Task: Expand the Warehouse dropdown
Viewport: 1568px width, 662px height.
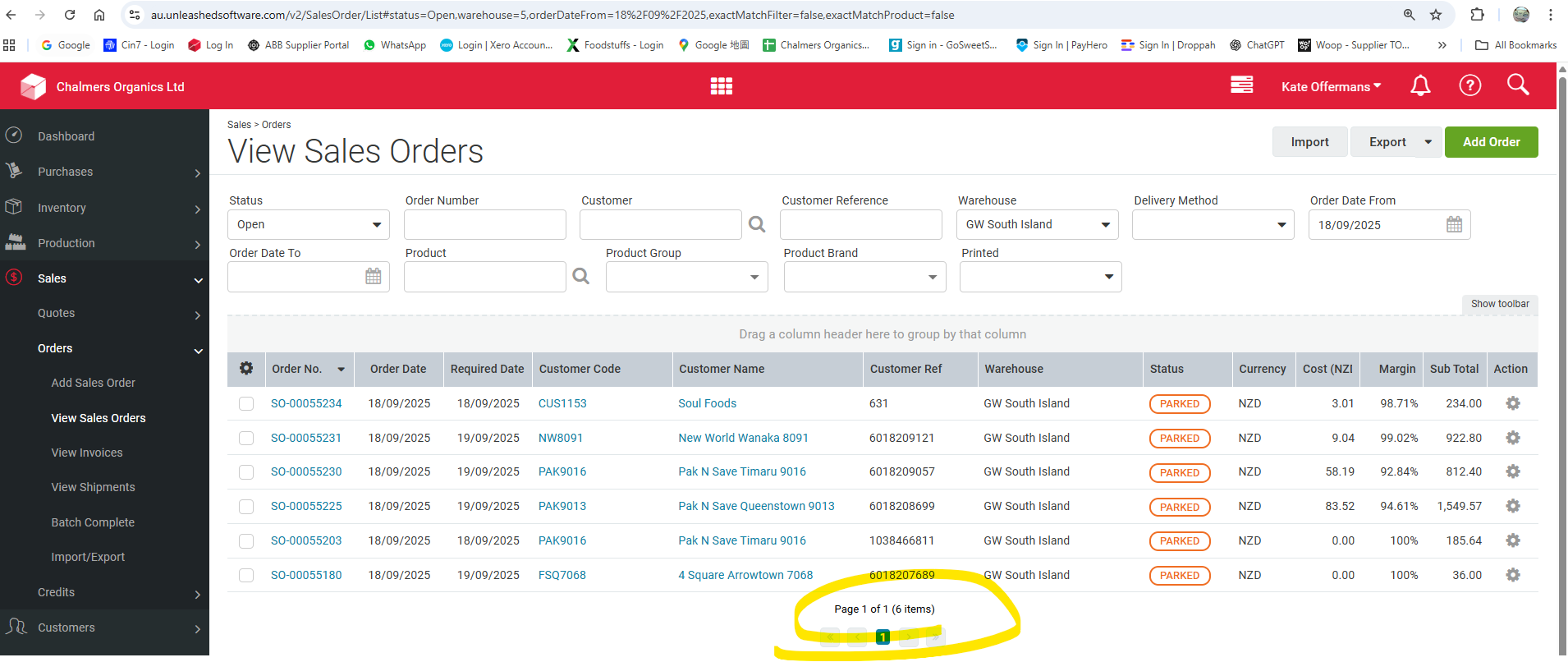Action: [x=1036, y=225]
